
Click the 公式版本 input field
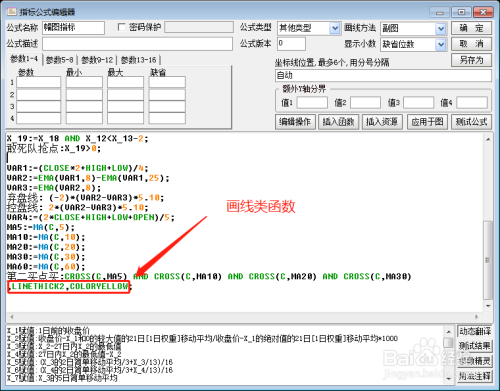click(x=291, y=44)
